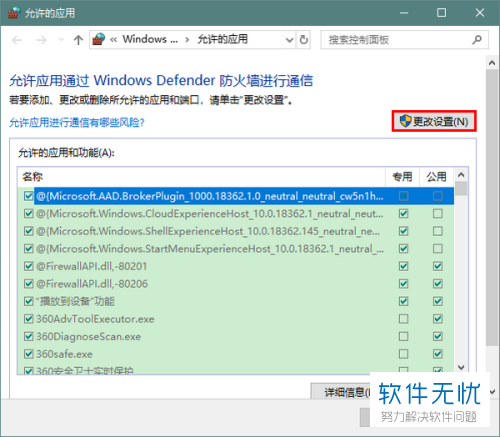Select the StartMenuExperienceHost row
500x437 pixels.
pyautogui.click(x=236, y=249)
